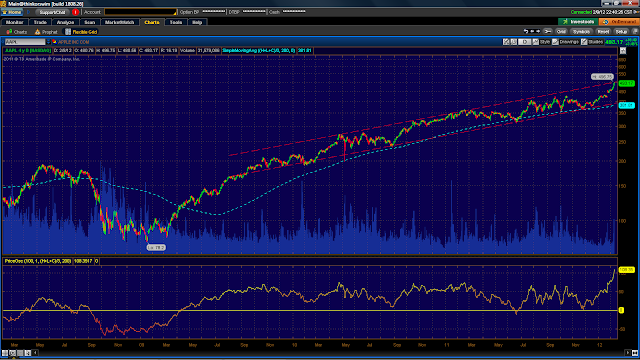Switch to the Trade tab
Screen dimensions: 640x360
coord(40,22)
